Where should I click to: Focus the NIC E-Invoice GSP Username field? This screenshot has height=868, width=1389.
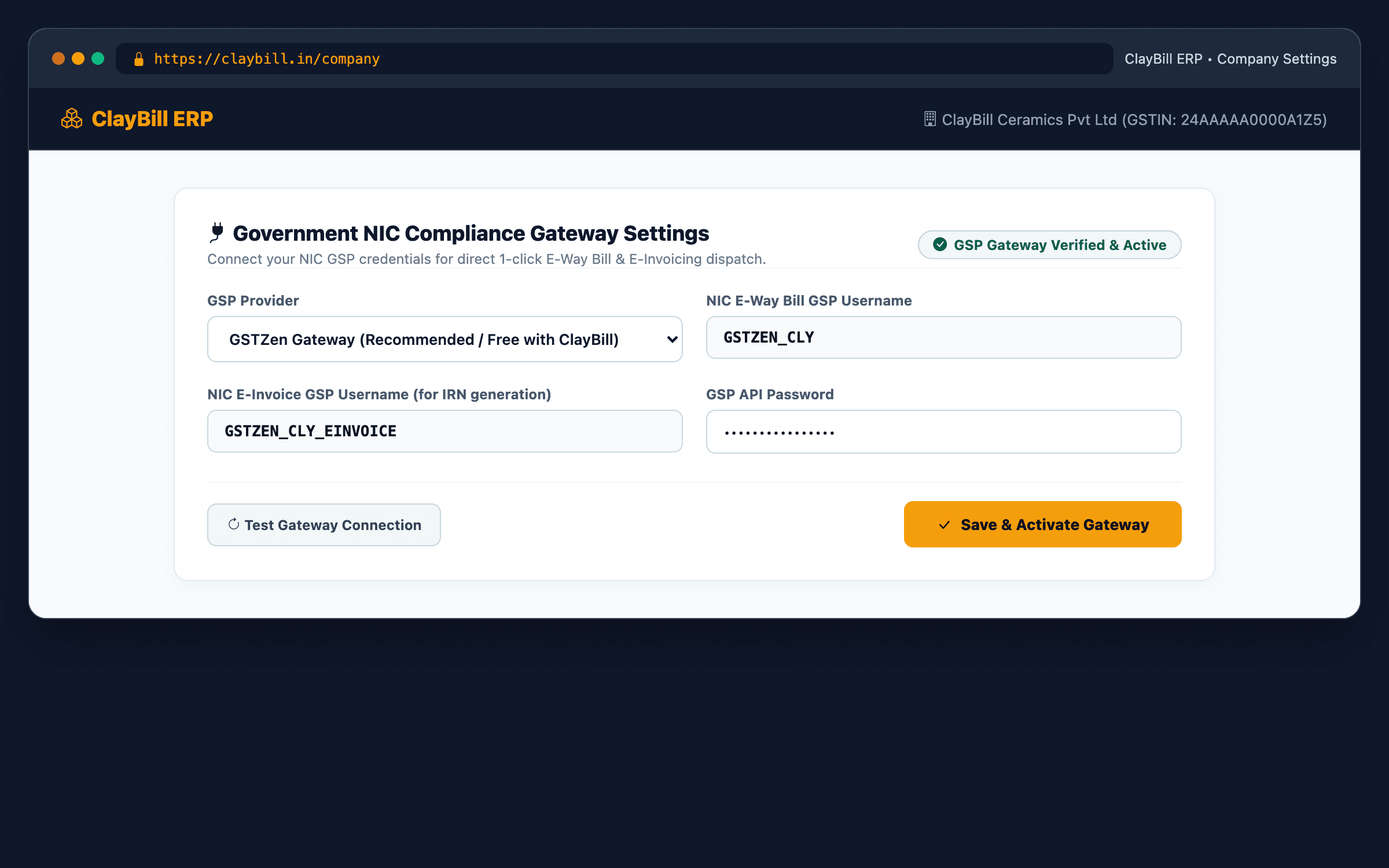(444, 431)
